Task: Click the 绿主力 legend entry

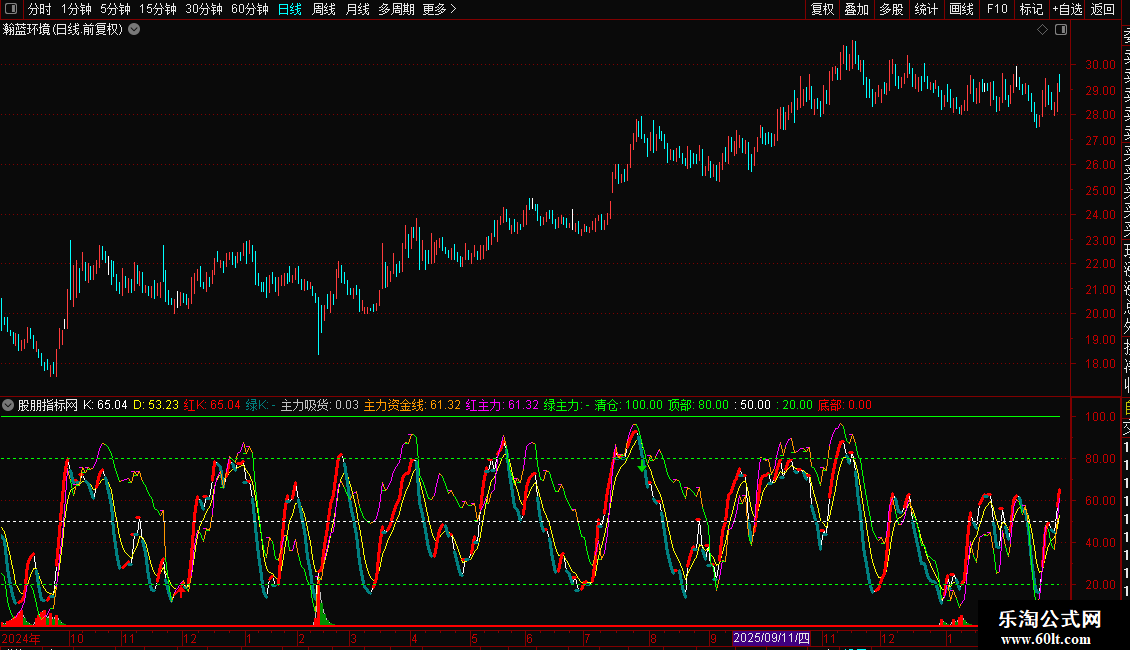Action: tap(566, 405)
